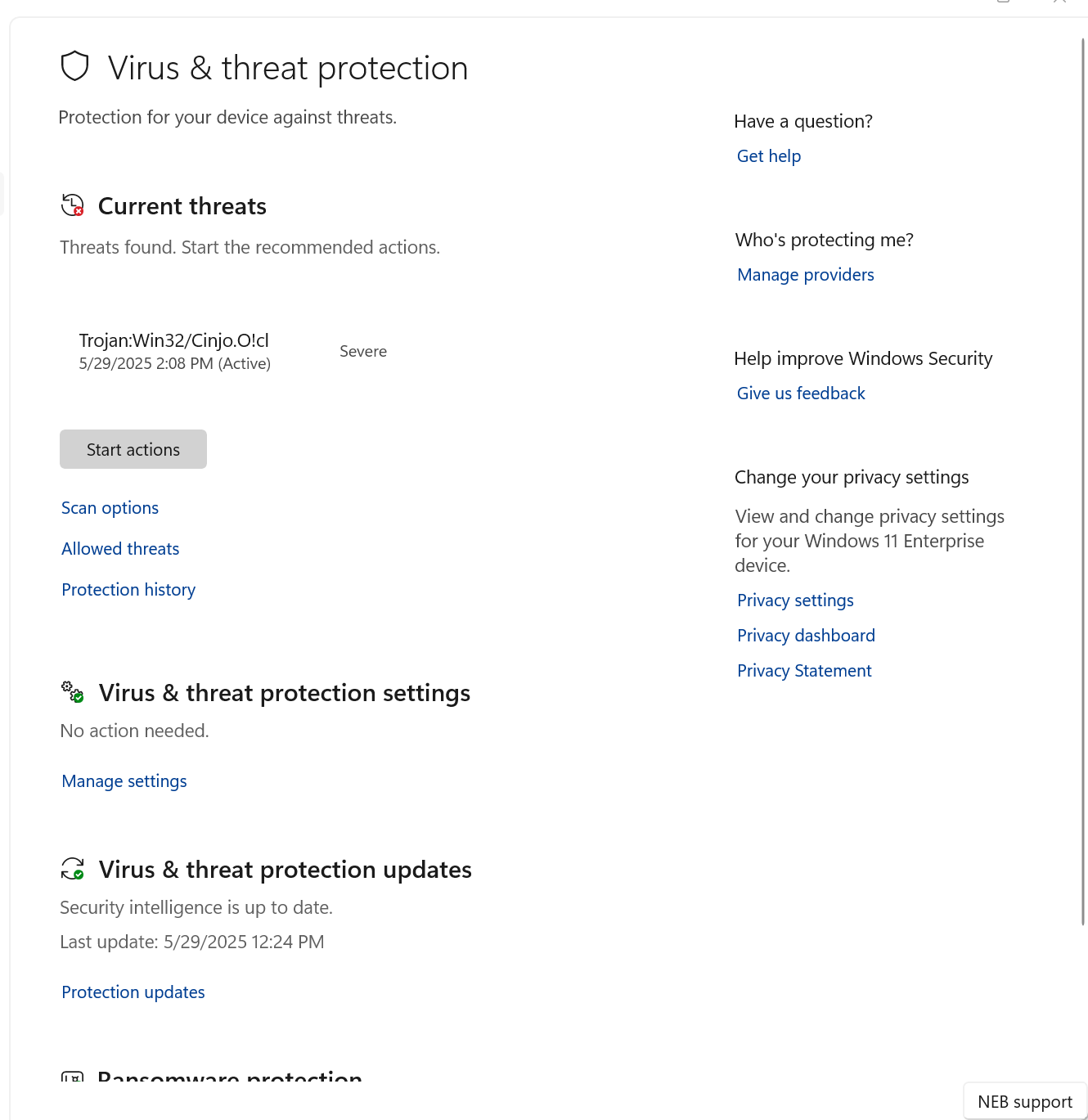1088x1120 pixels.
Task: Click the Start actions button
Action: point(133,449)
